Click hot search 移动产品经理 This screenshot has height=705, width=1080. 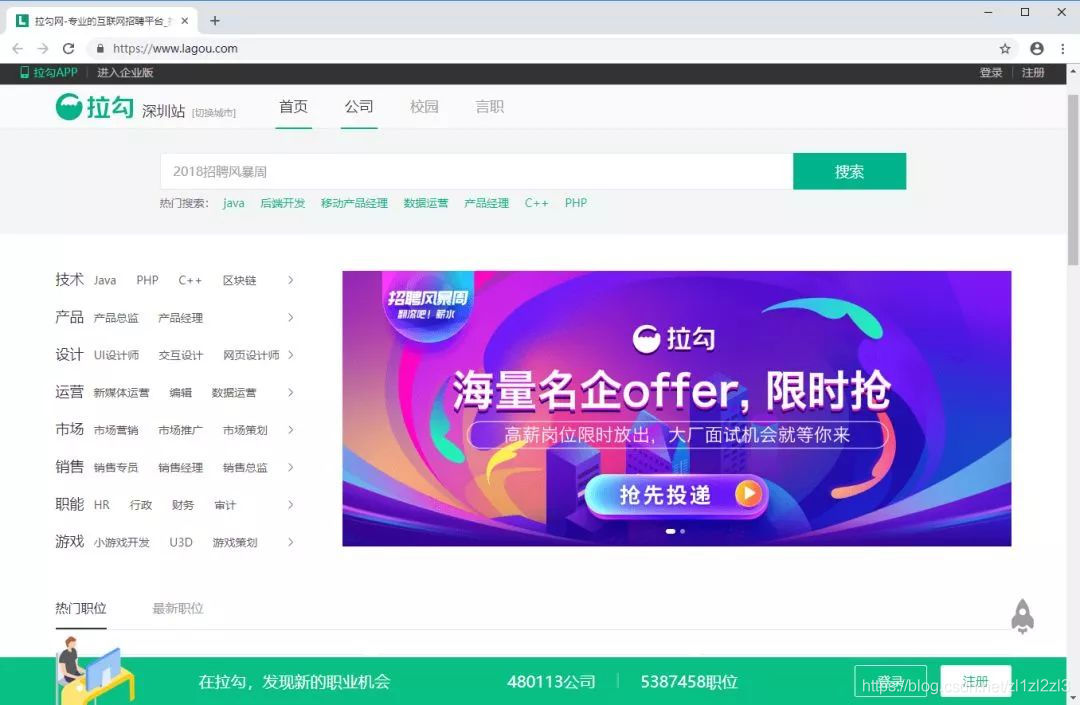[x=354, y=203]
